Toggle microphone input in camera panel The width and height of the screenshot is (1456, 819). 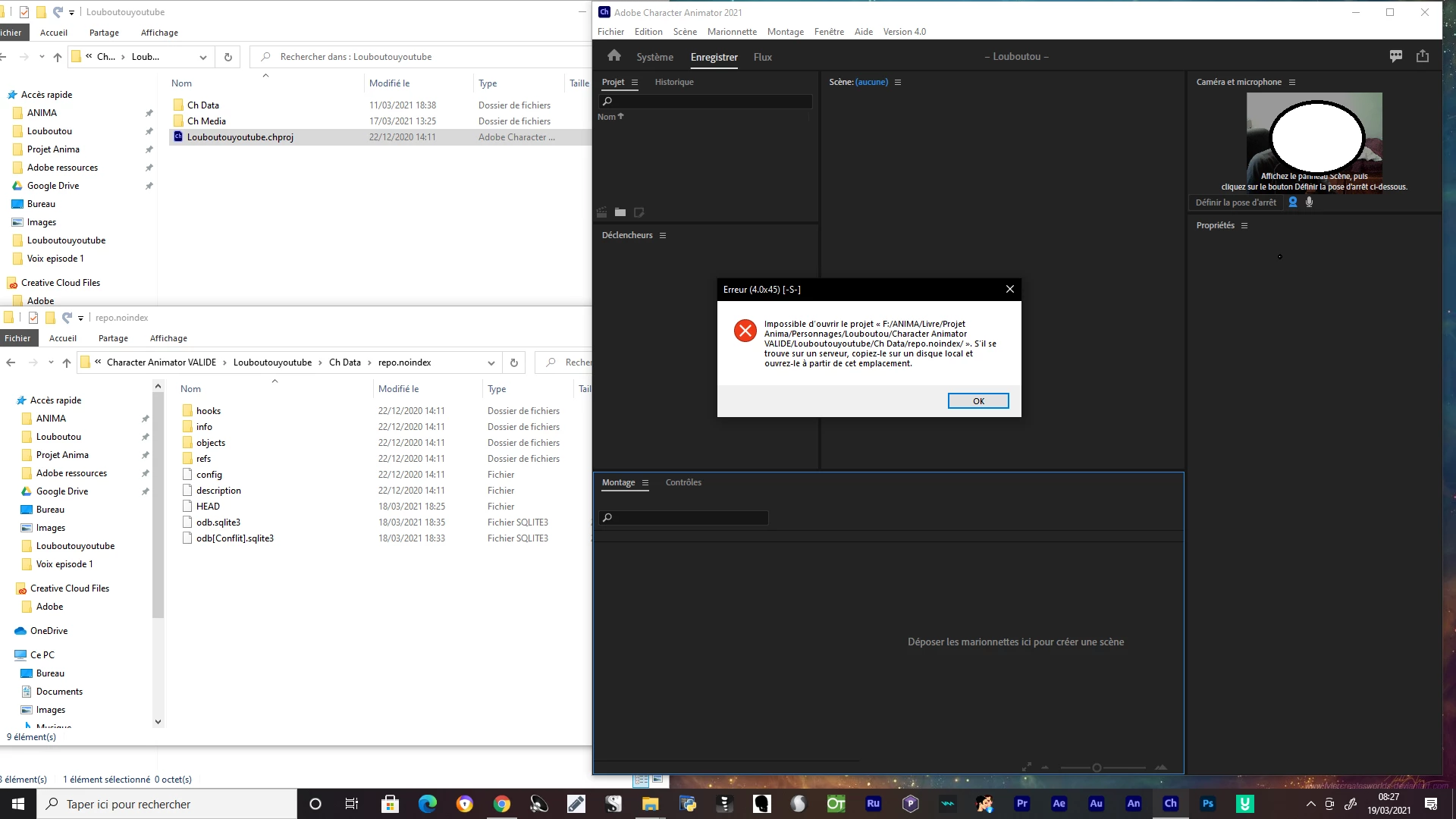tap(1309, 202)
